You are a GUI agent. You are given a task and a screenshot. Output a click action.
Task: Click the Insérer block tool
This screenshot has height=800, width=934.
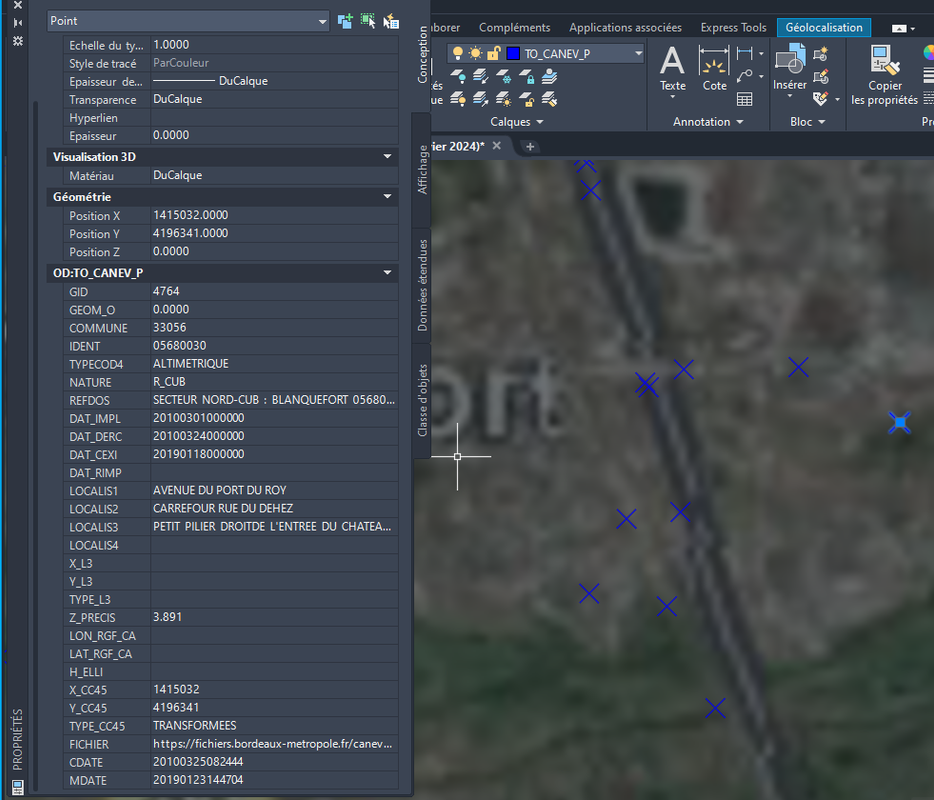[x=790, y=67]
